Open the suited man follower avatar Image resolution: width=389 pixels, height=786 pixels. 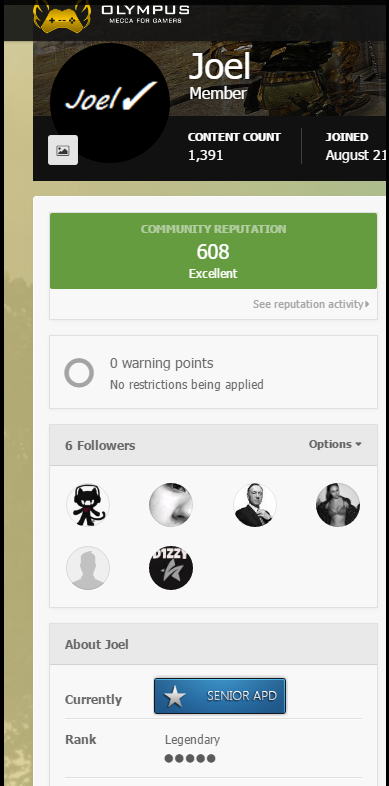(x=255, y=505)
